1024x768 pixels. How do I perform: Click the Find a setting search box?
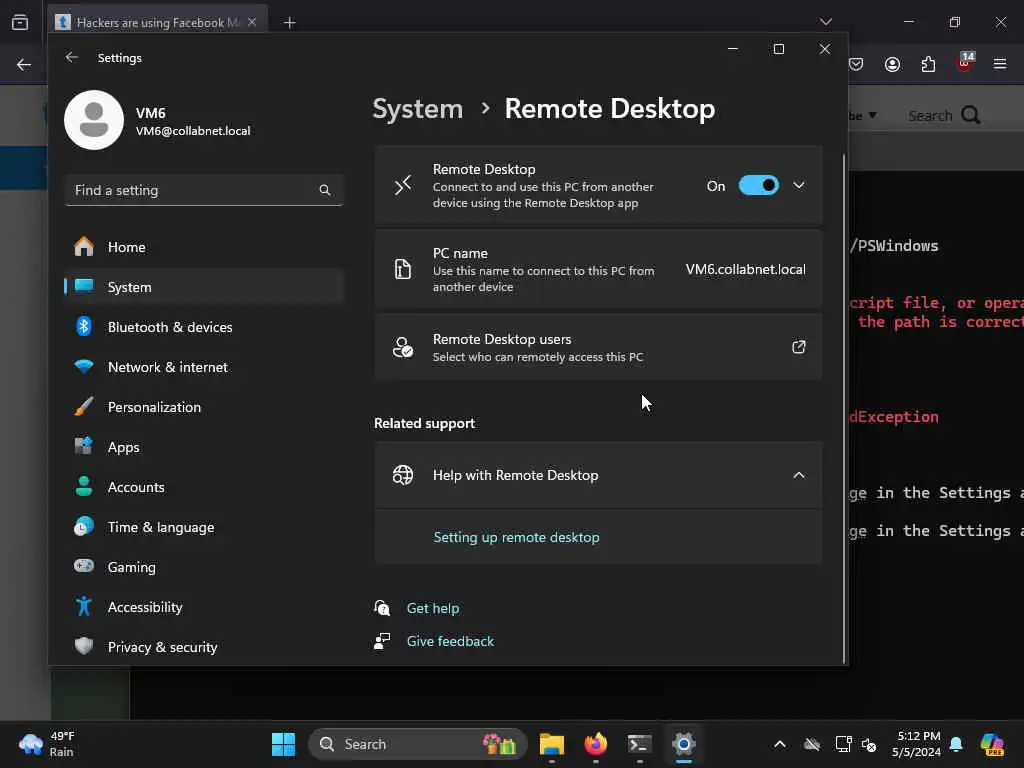(x=204, y=190)
